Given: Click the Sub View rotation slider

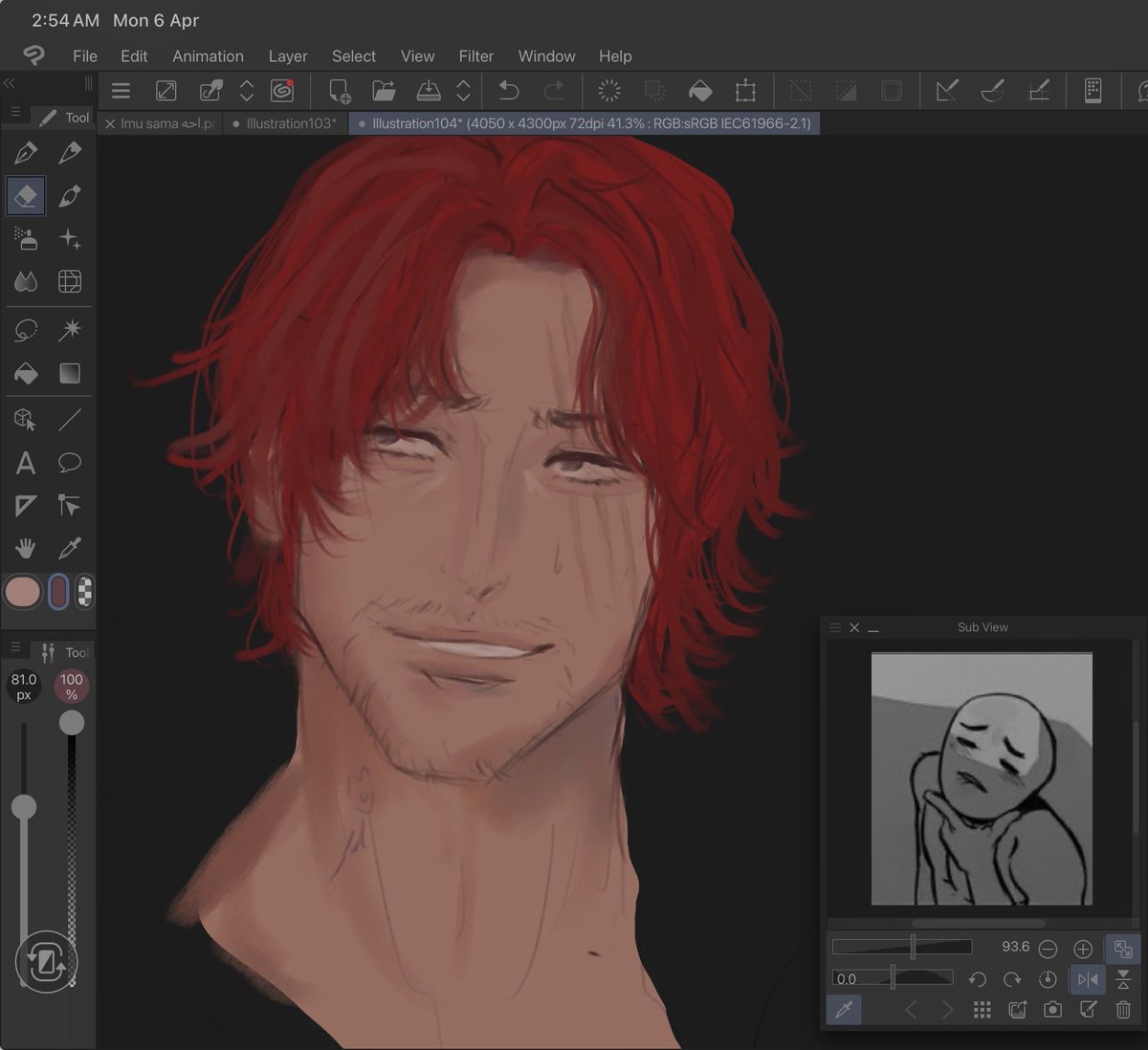Looking at the screenshot, I should pyautogui.click(x=894, y=977).
